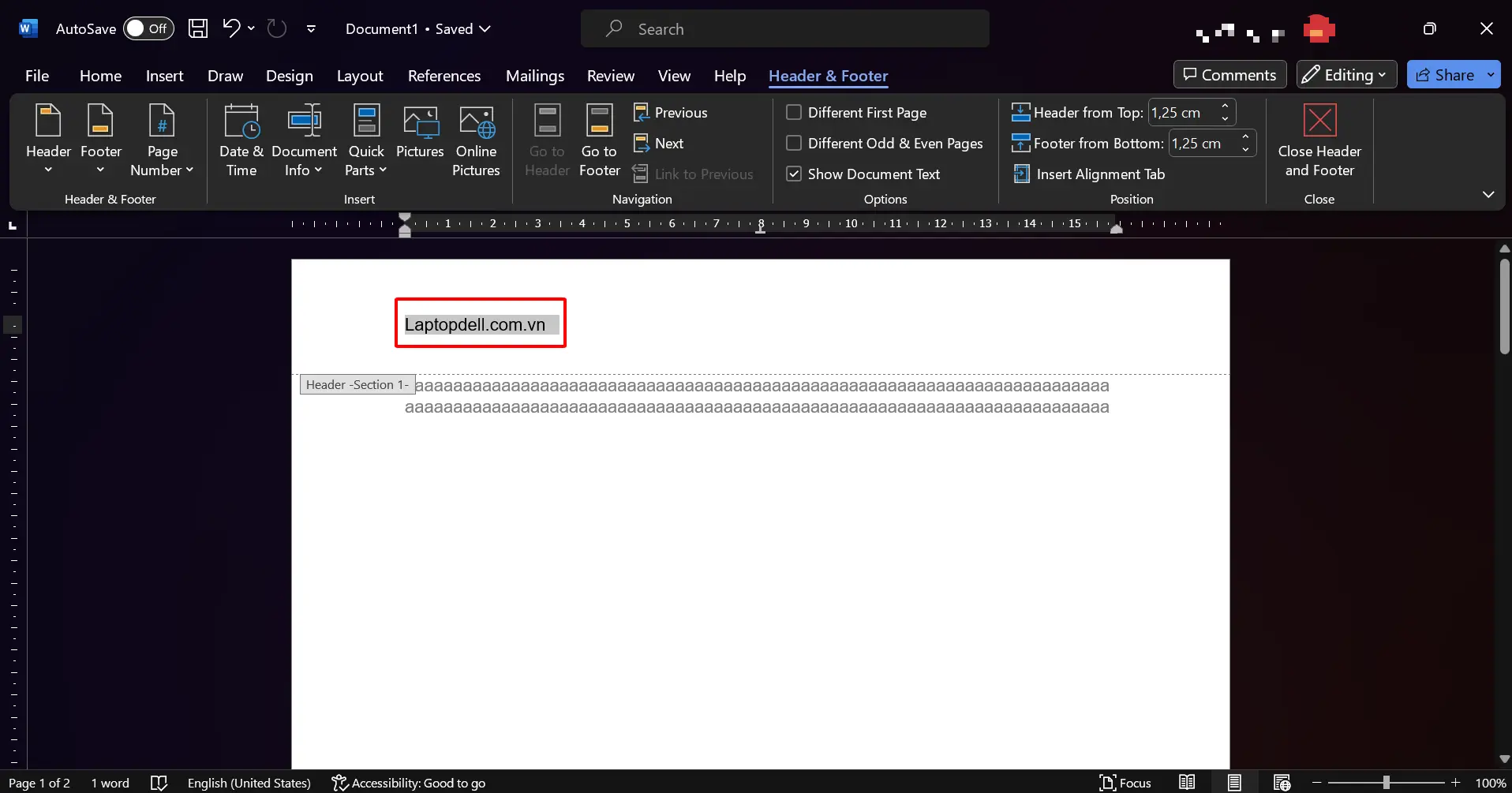This screenshot has height=793, width=1512.
Task: Zoom in with the plus button
Action: pyautogui.click(x=1455, y=783)
